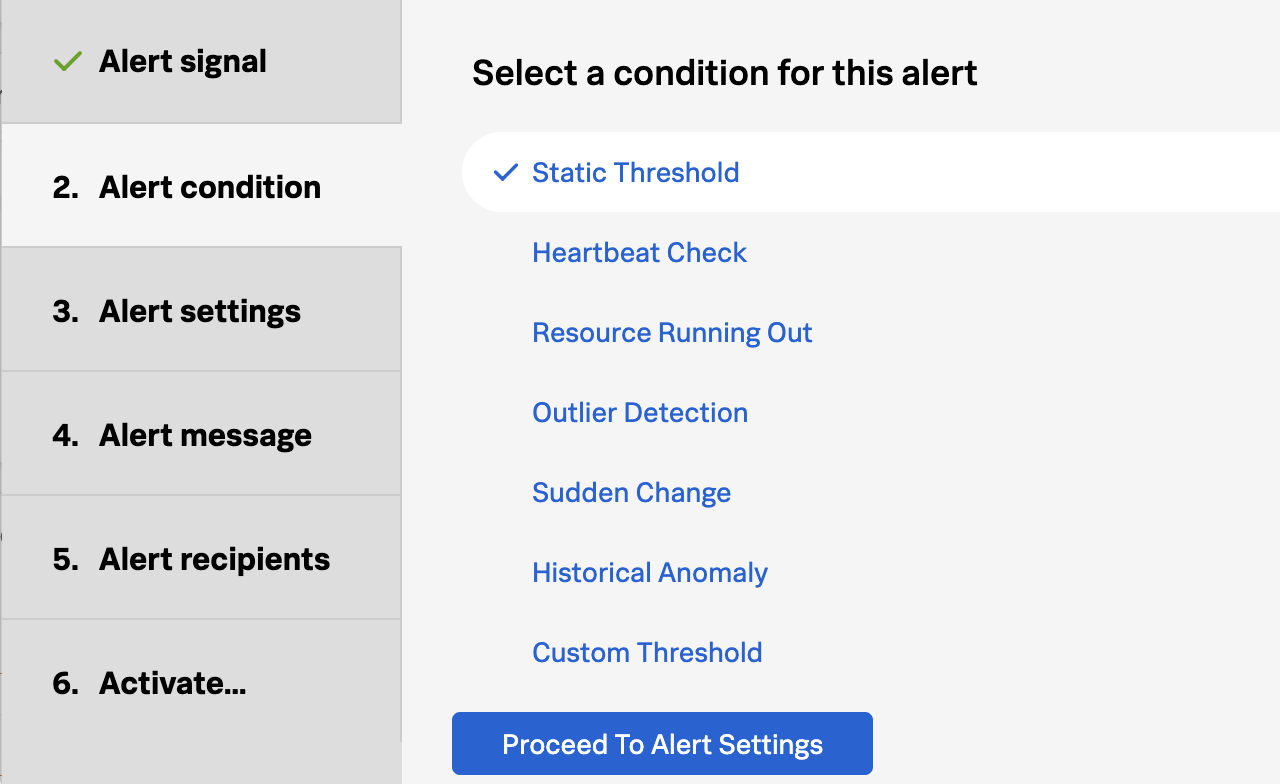
Task: Choose Heartbeat Check as the condition
Action: pyautogui.click(x=639, y=252)
